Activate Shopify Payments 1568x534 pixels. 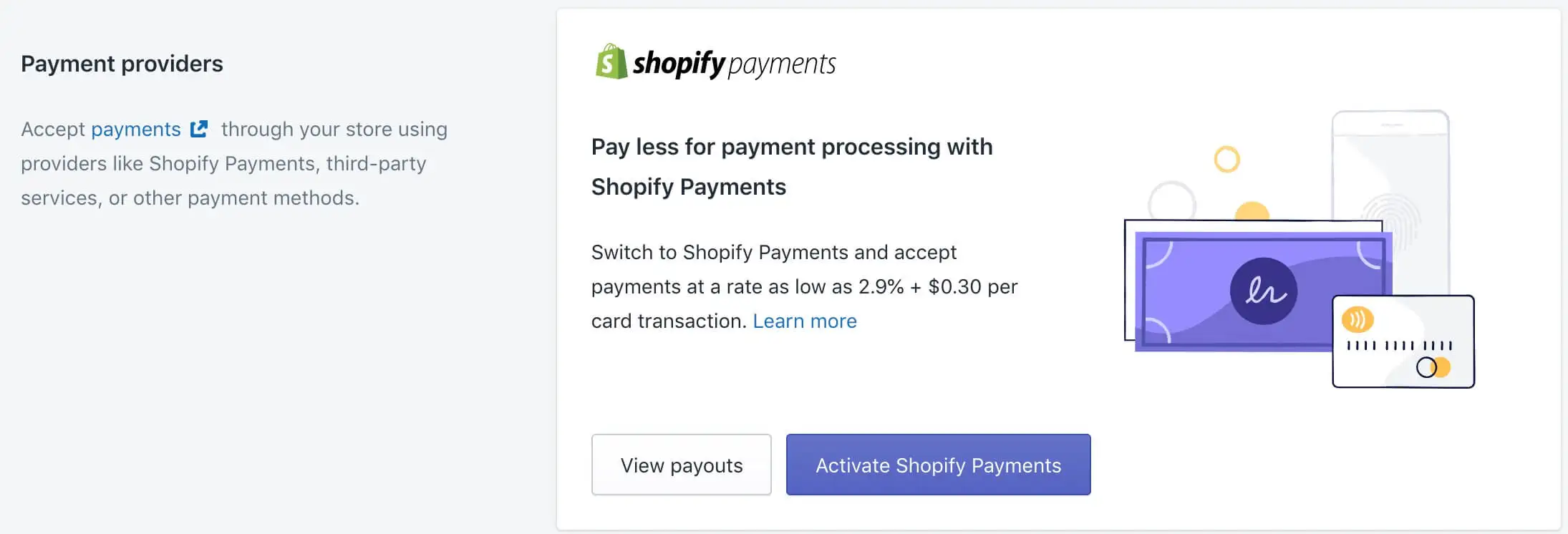click(x=938, y=465)
